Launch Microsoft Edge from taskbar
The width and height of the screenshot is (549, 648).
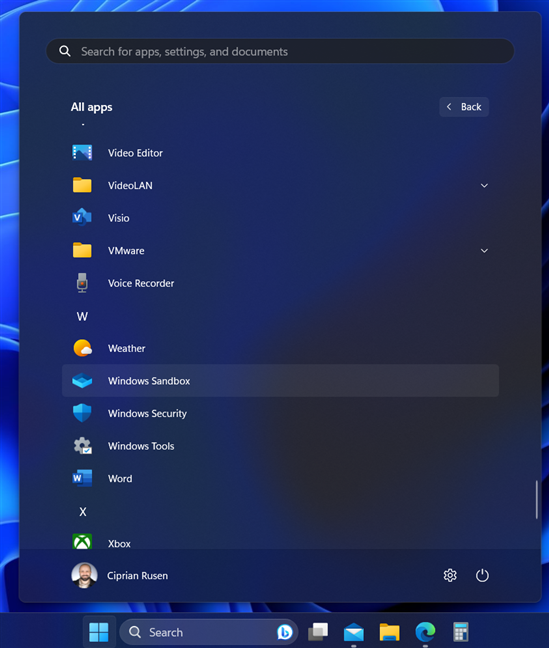pos(425,632)
